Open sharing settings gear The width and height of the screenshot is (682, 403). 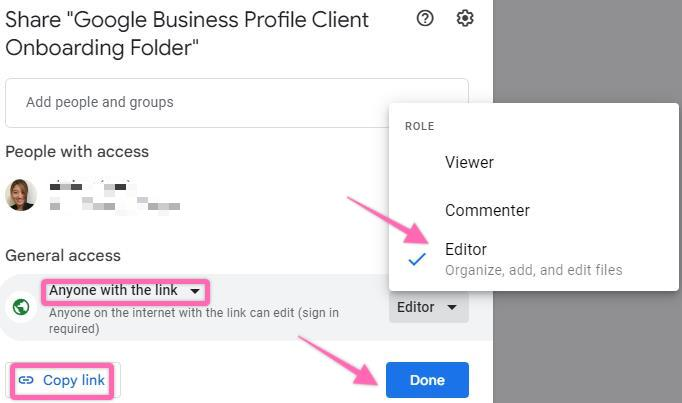[464, 19]
